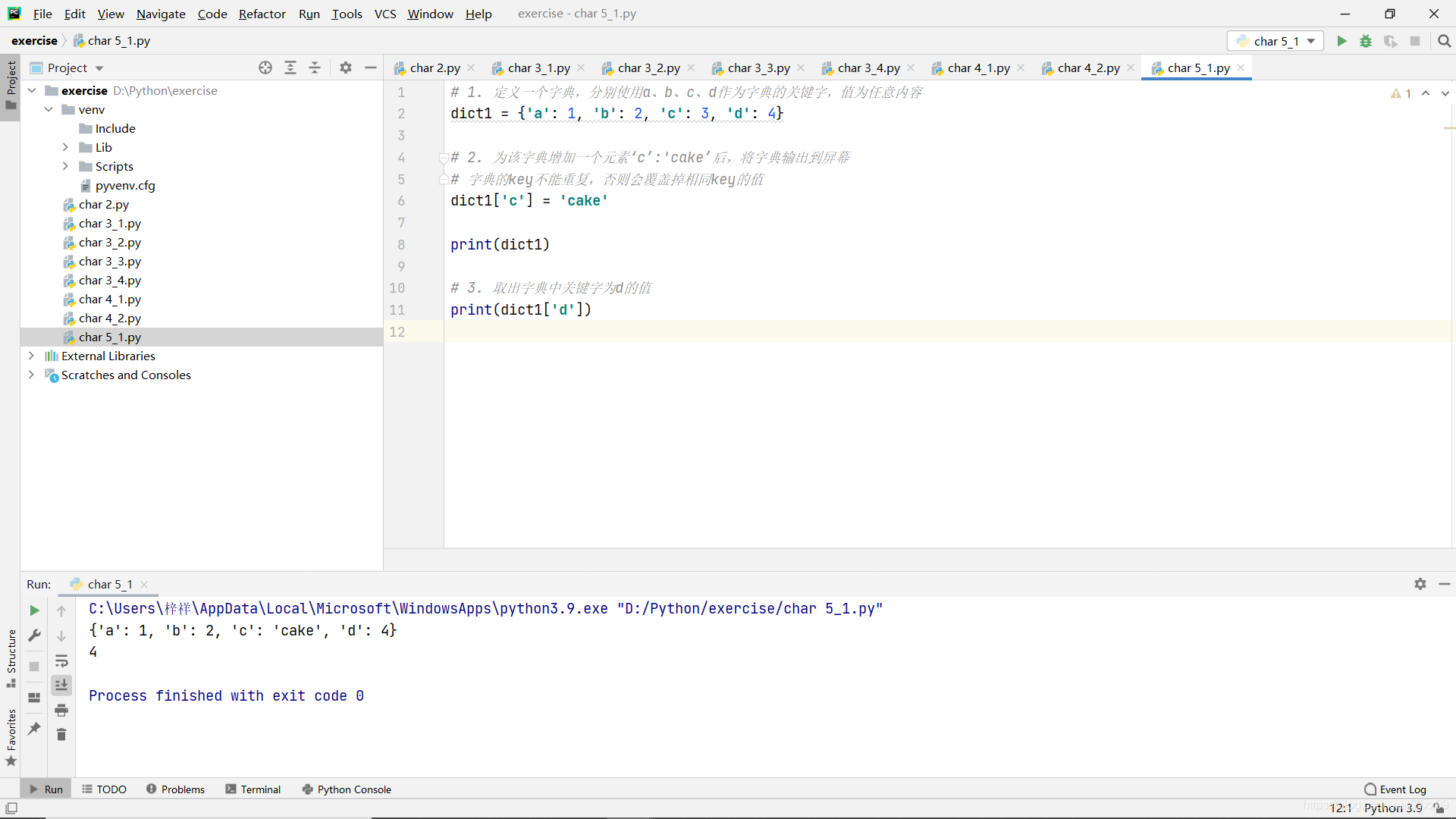1456x819 pixels.
Task: Click cursor position 12:1 in status bar
Action: click(x=1341, y=808)
